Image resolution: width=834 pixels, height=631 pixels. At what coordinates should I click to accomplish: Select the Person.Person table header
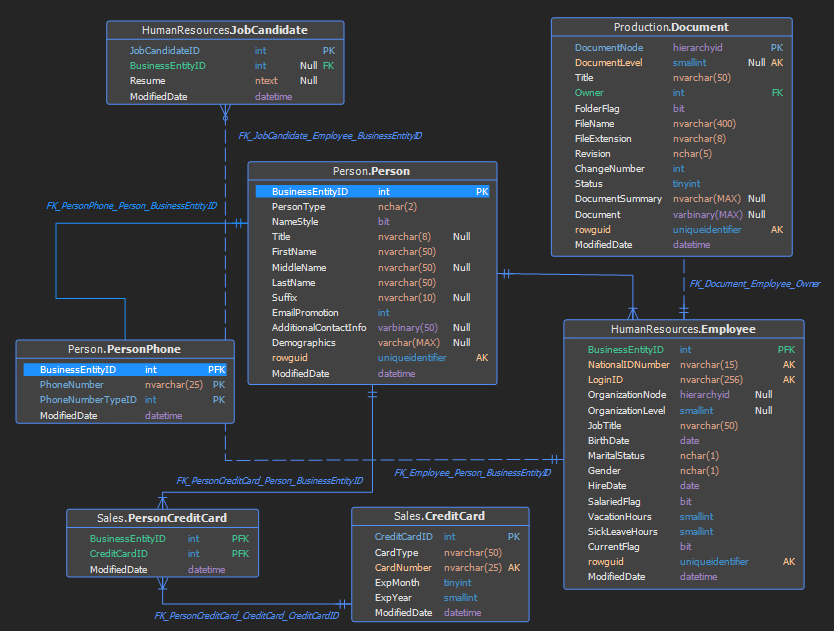point(372,171)
